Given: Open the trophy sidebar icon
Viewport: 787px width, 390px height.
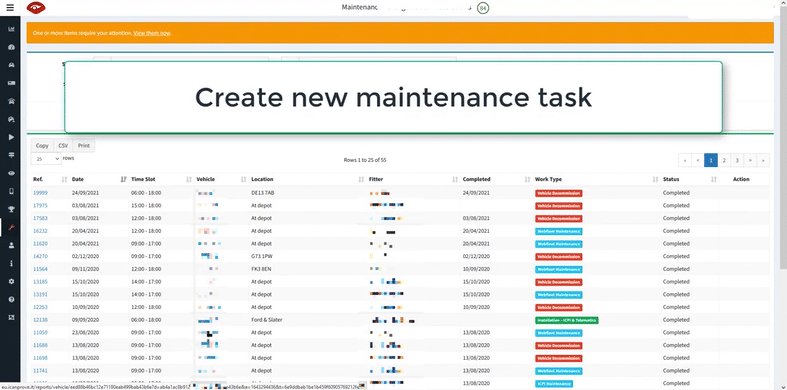Looking at the screenshot, I should [x=11, y=209].
